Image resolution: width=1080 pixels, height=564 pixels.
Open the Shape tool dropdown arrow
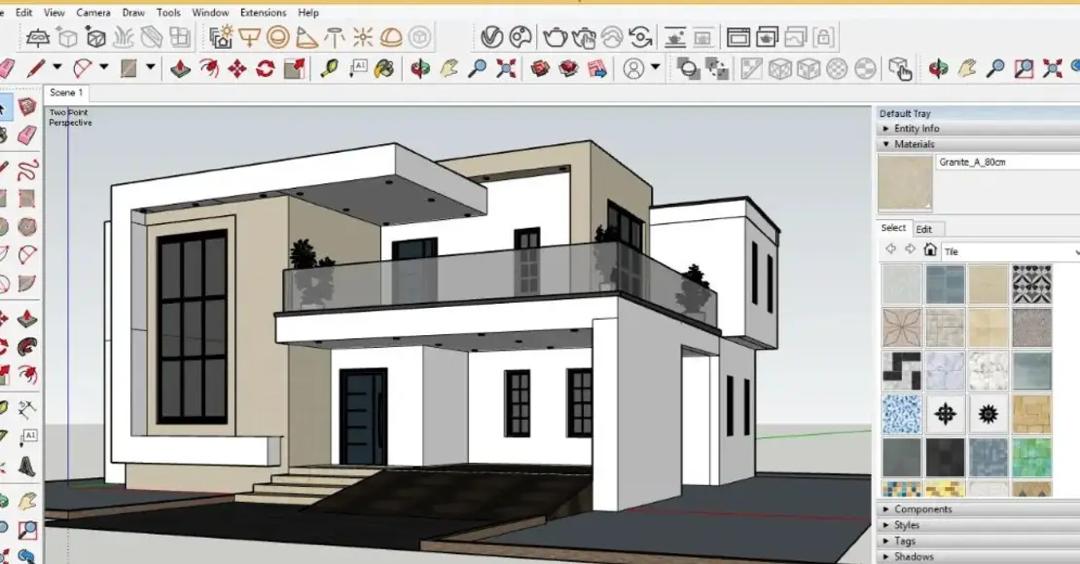click(x=151, y=68)
